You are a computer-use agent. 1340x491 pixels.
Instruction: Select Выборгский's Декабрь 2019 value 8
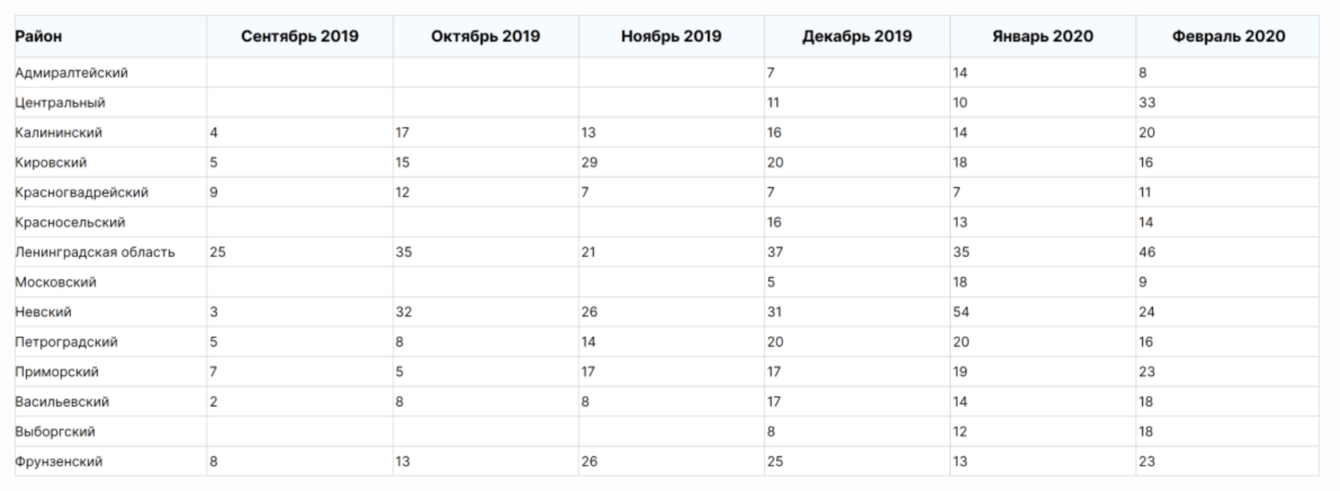(x=771, y=432)
